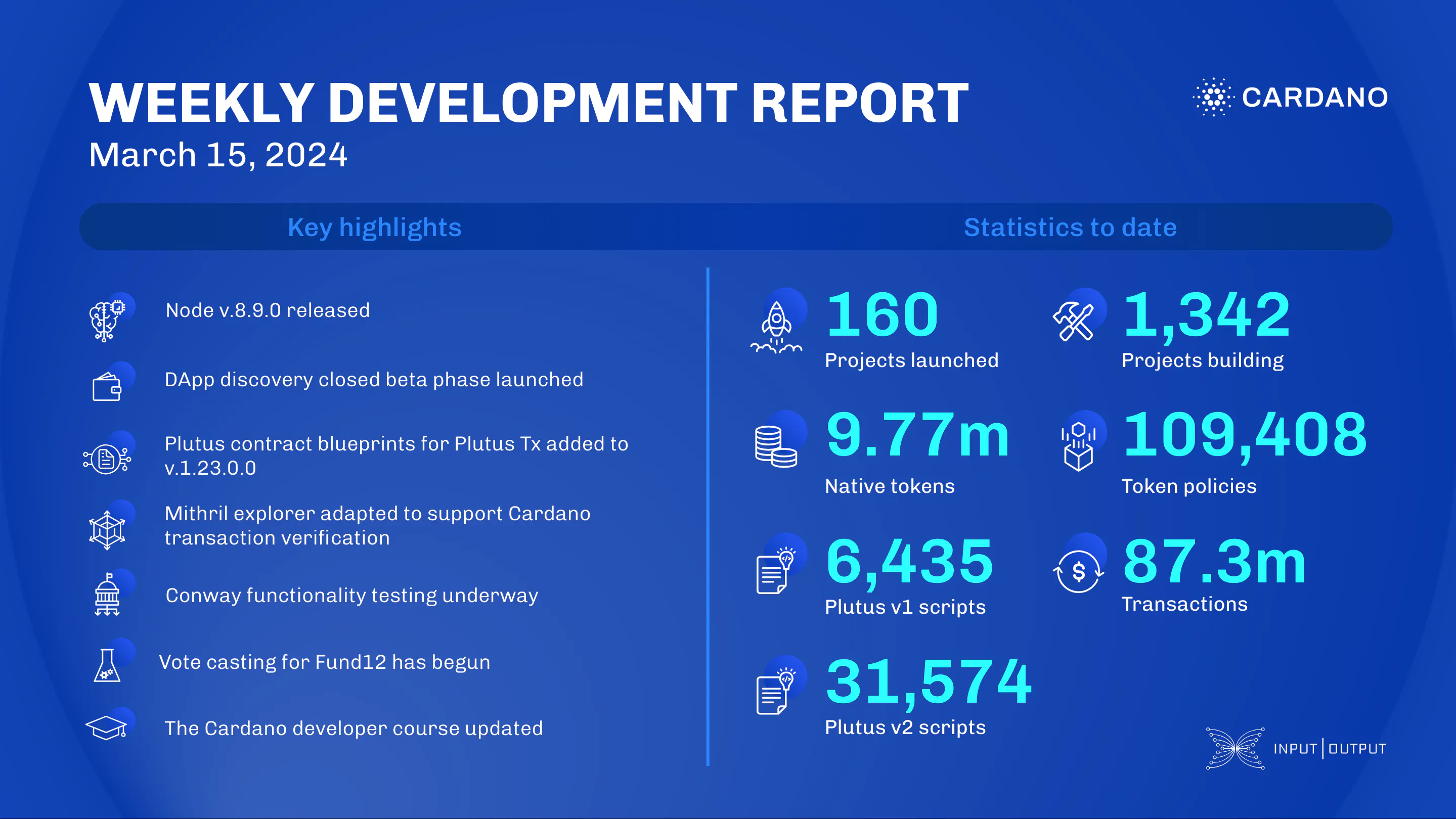This screenshot has height=819, width=1456.
Task: Click the graduation cap icon for developer course
Action: pyautogui.click(x=107, y=729)
